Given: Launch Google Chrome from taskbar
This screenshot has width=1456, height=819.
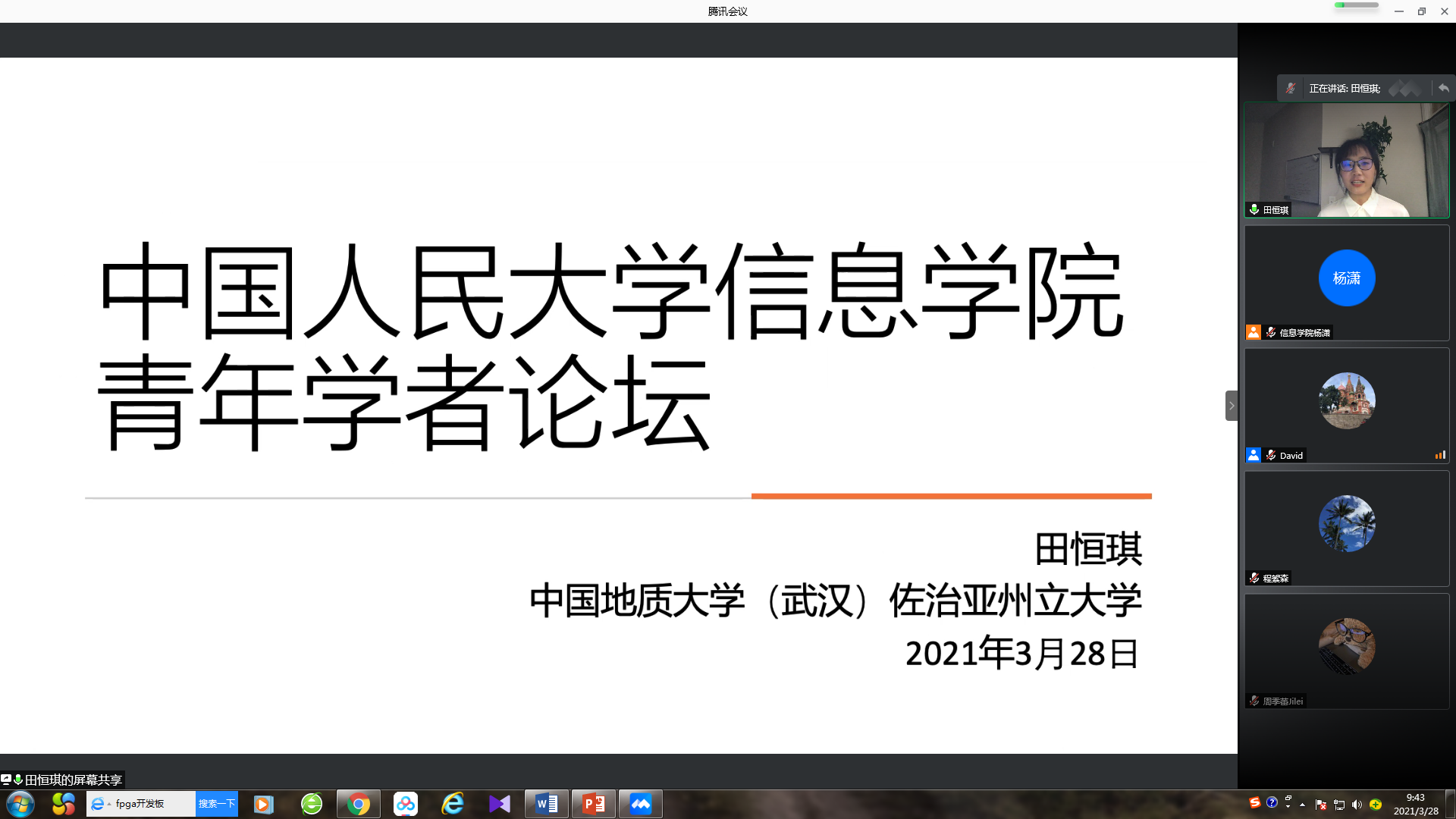Looking at the screenshot, I should (x=359, y=804).
